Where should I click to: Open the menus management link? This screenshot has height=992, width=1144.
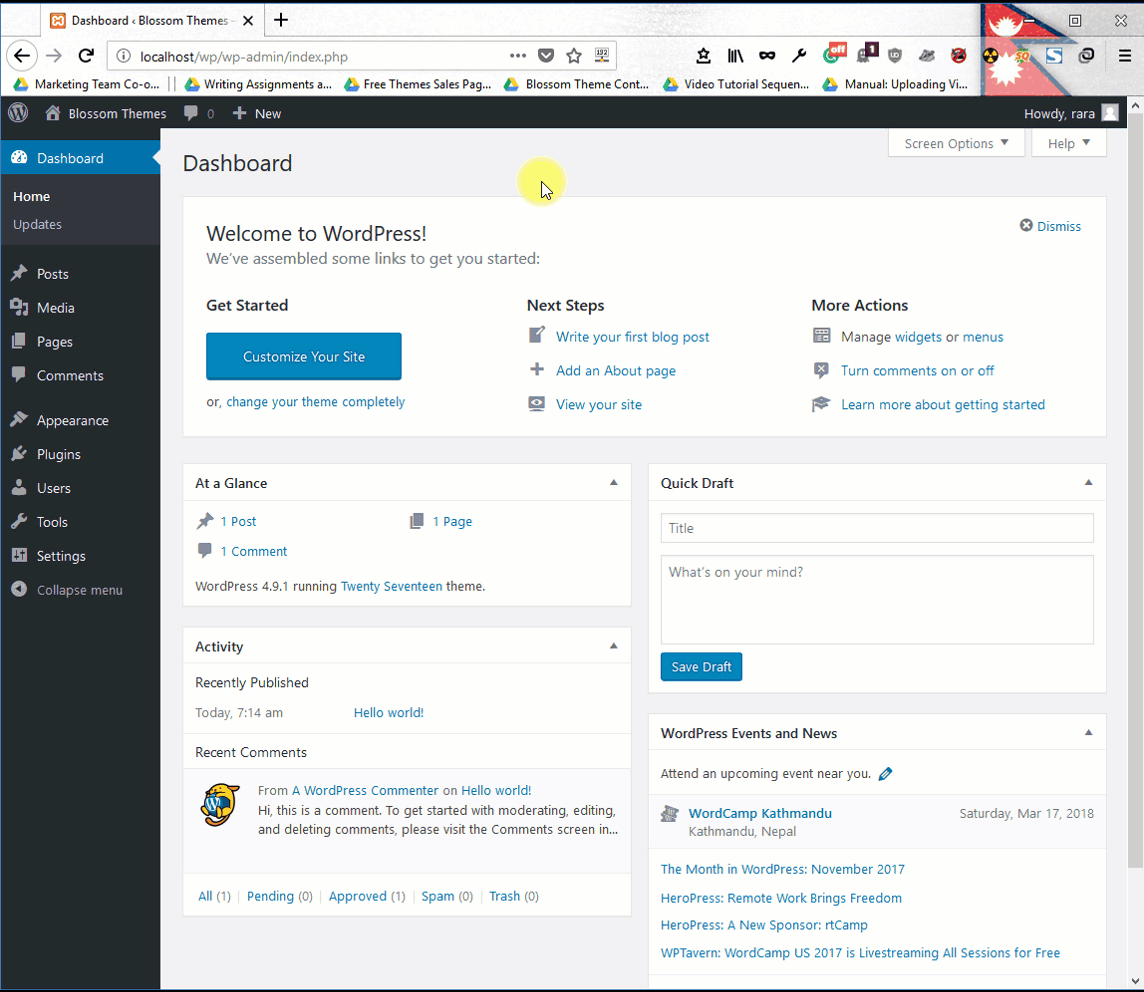983,337
